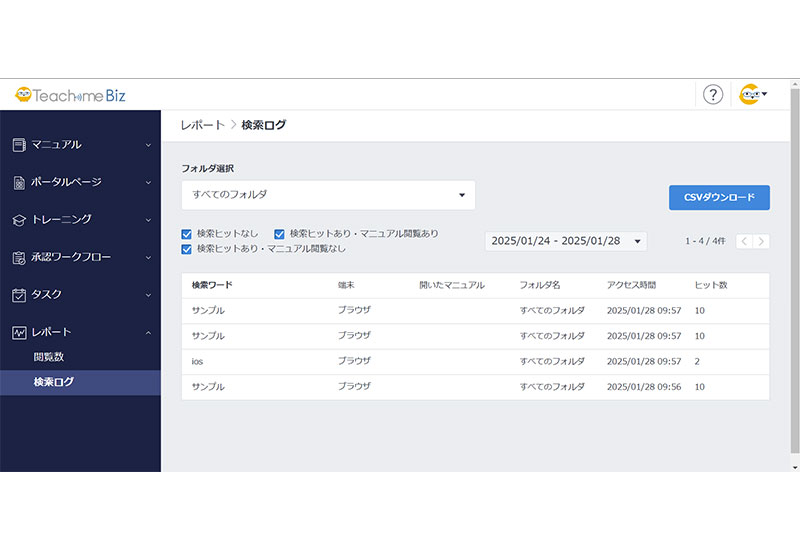800x550 pixels.
Task: Click the CSVダウンロード button
Action: [719, 197]
